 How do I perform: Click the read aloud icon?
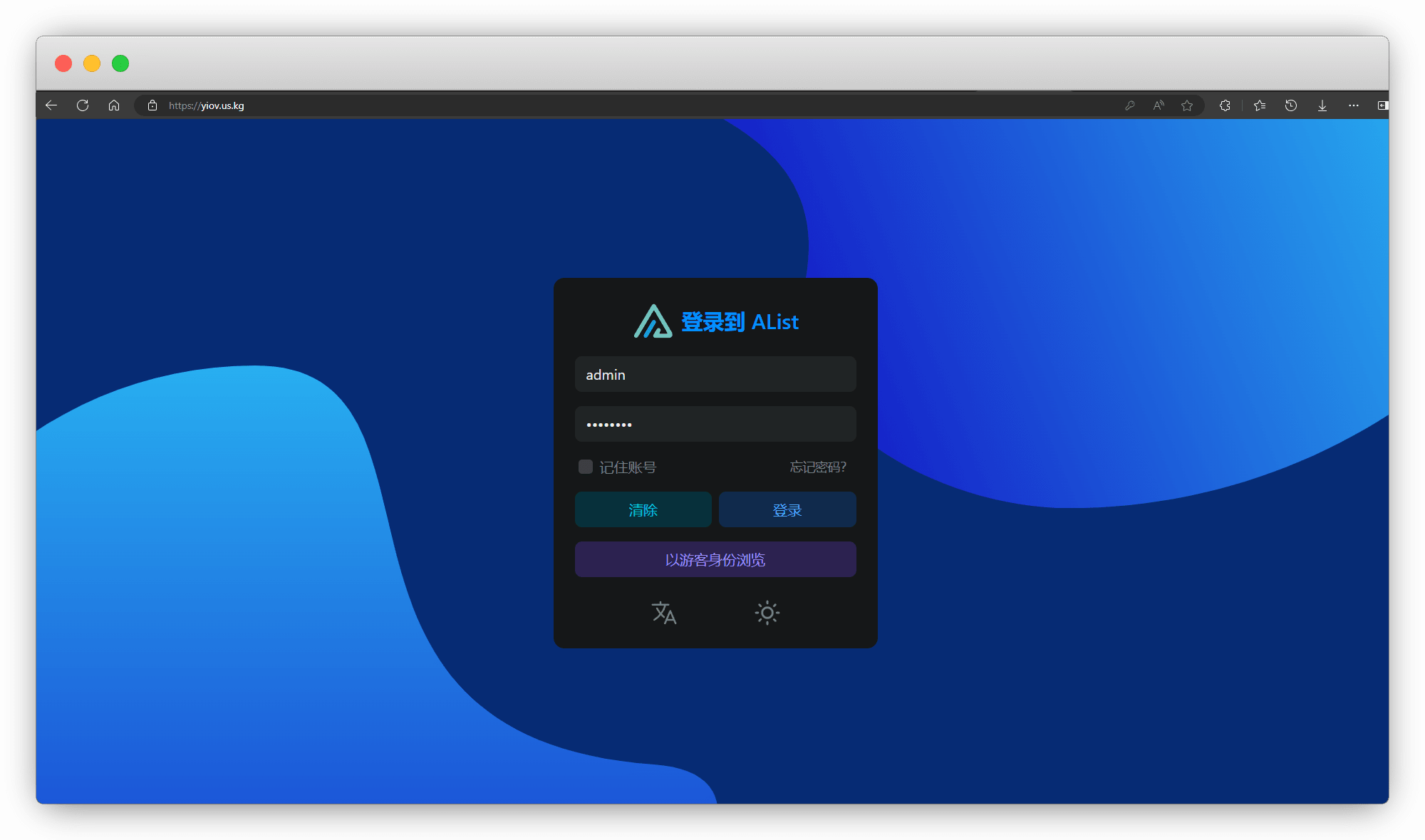click(1159, 105)
